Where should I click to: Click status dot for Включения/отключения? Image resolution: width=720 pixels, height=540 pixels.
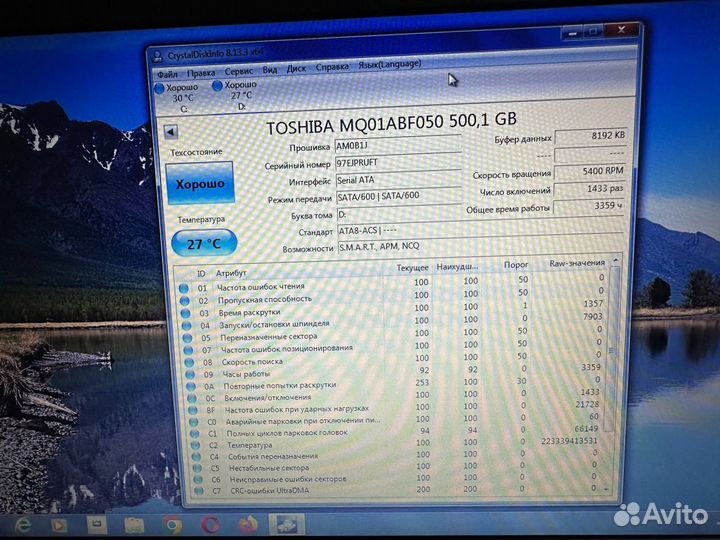[x=192, y=398]
